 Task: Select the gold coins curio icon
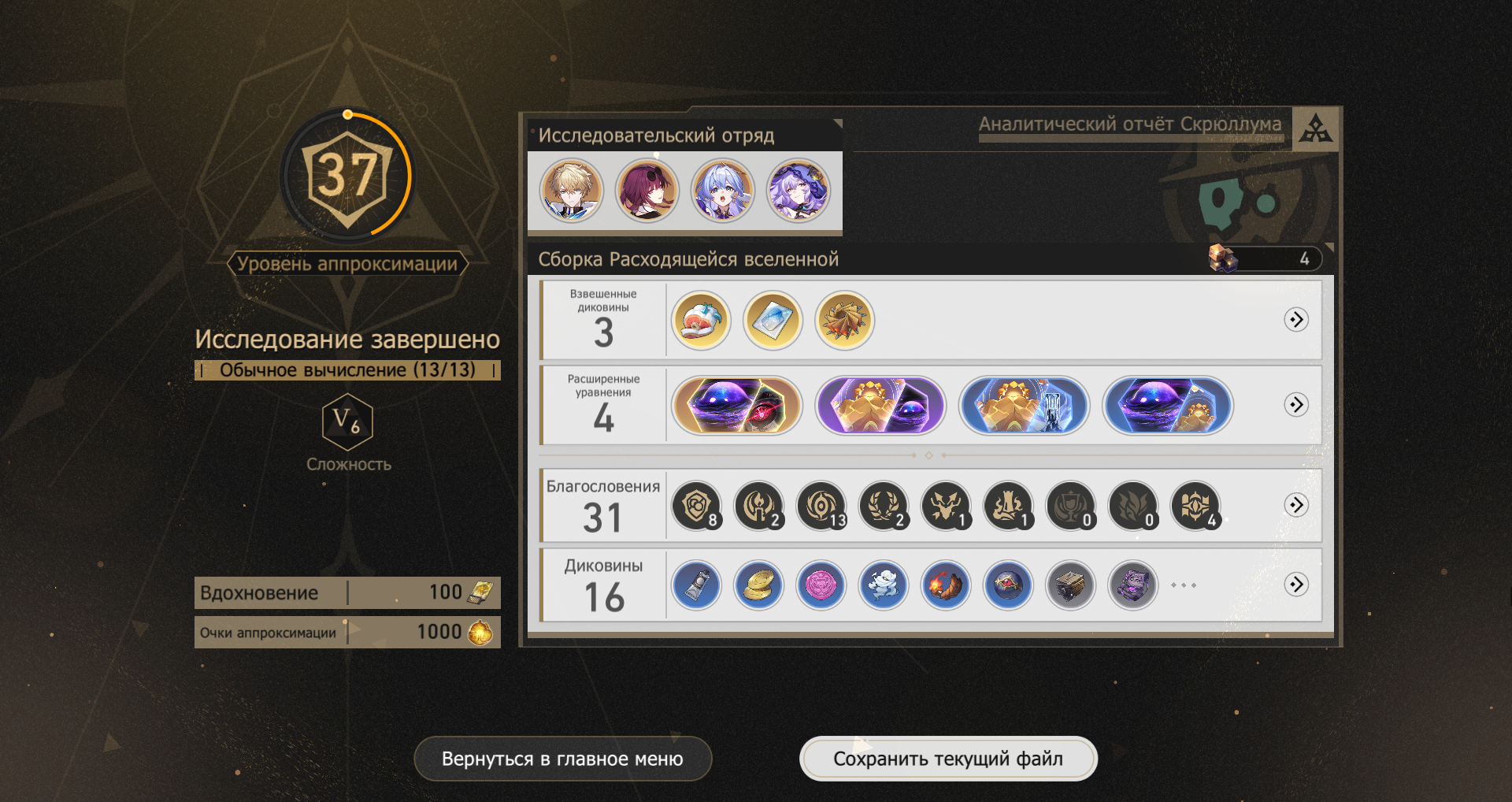point(758,585)
